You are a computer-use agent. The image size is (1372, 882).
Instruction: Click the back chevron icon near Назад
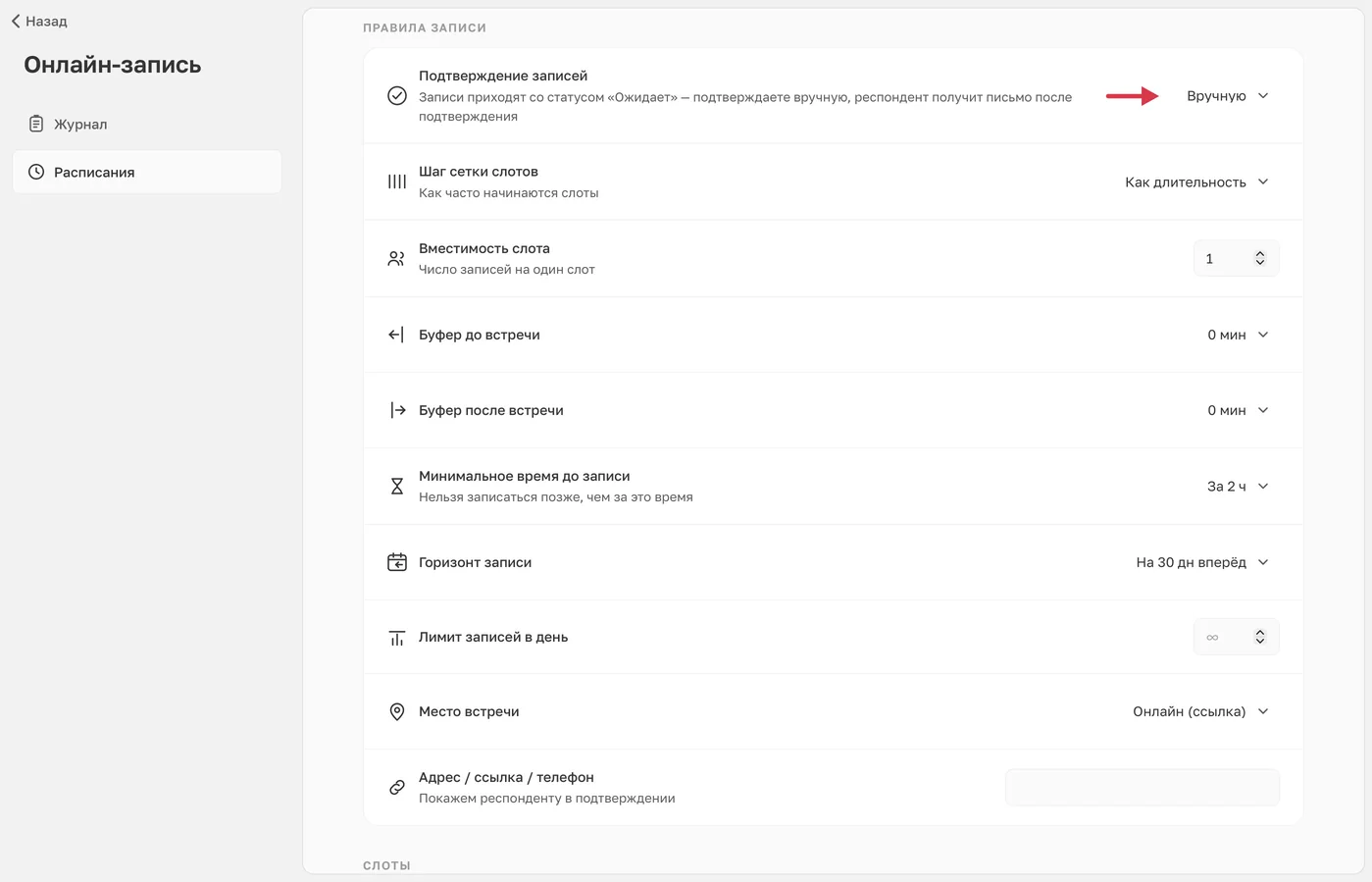coord(16,21)
